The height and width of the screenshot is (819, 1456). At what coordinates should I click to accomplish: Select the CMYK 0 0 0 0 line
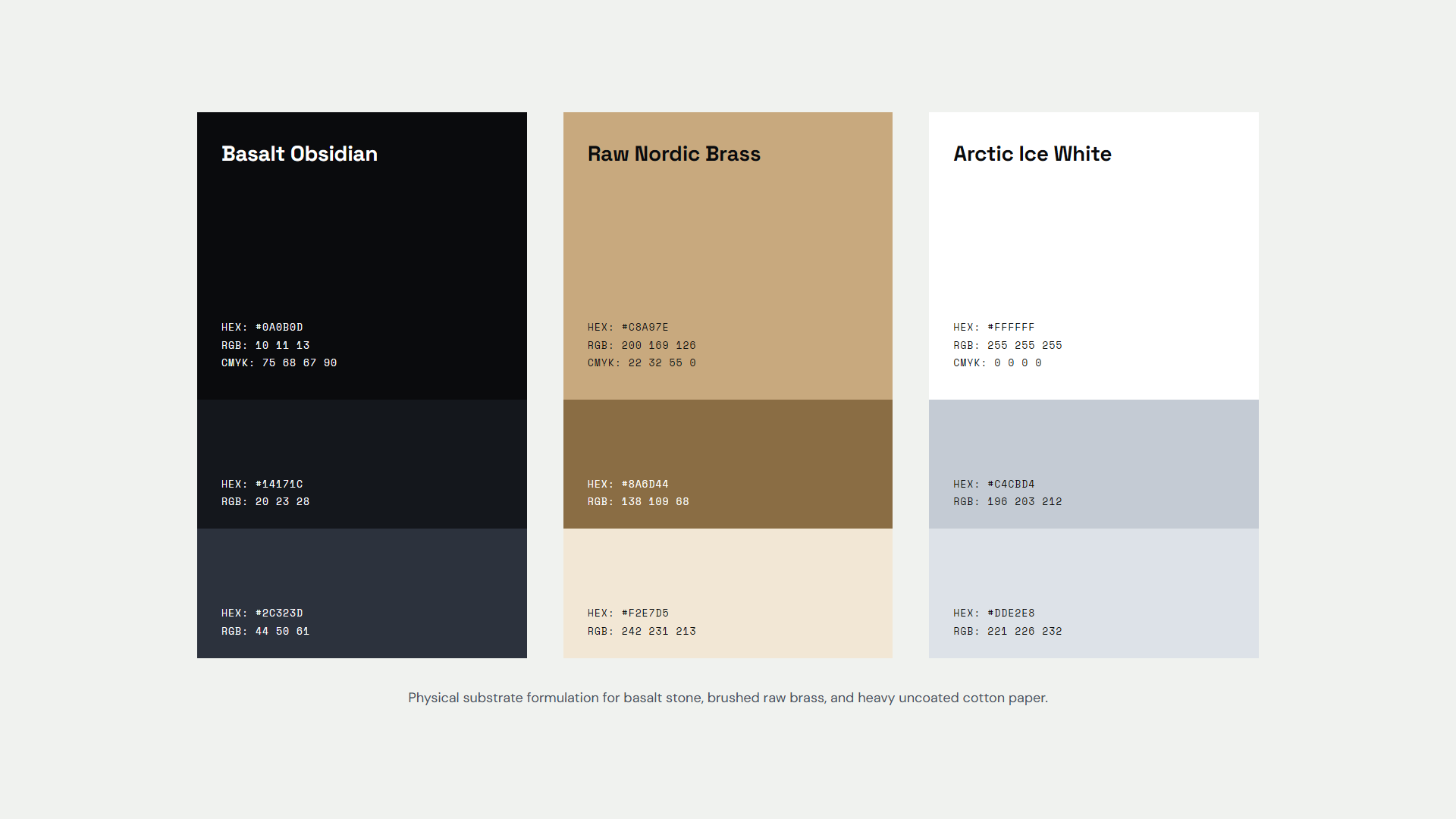(x=997, y=363)
